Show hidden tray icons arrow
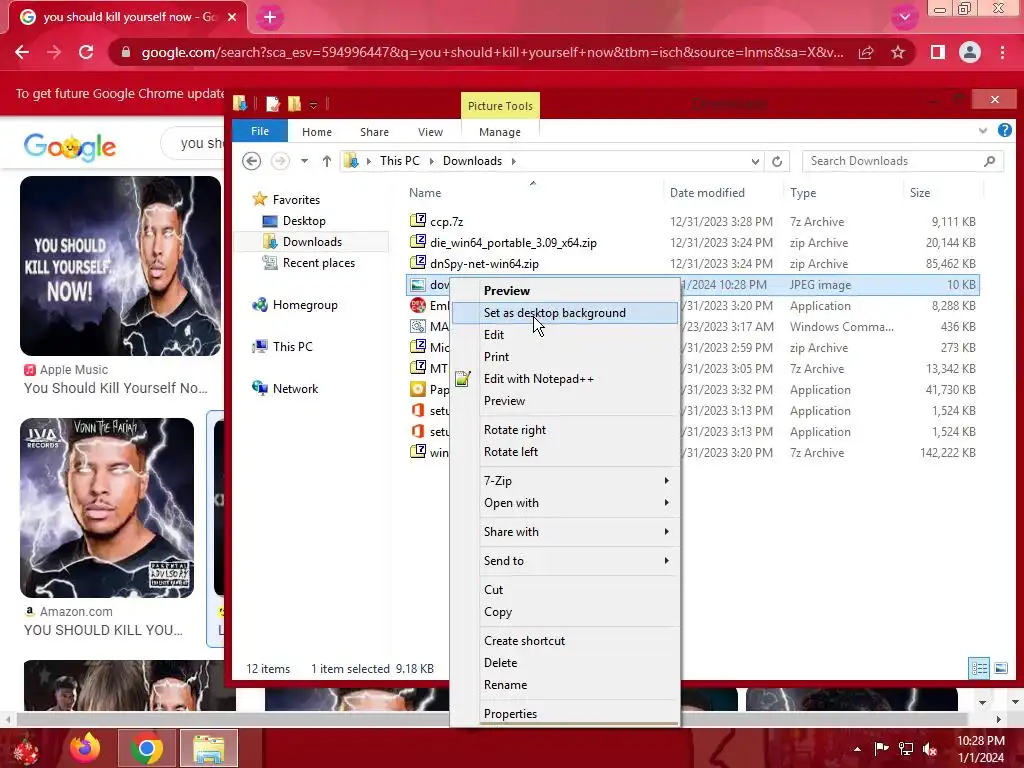This screenshot has height=768, width=1024. [x=857, y=749]
